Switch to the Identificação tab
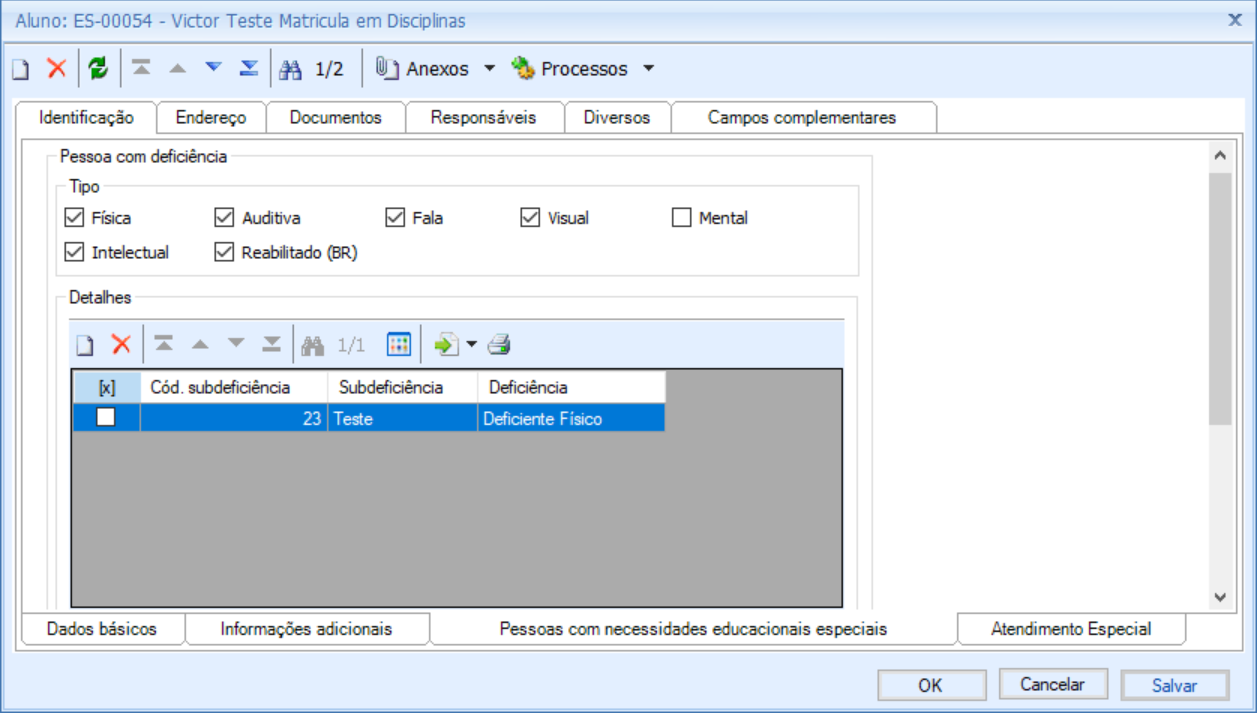 pos(86,117)
